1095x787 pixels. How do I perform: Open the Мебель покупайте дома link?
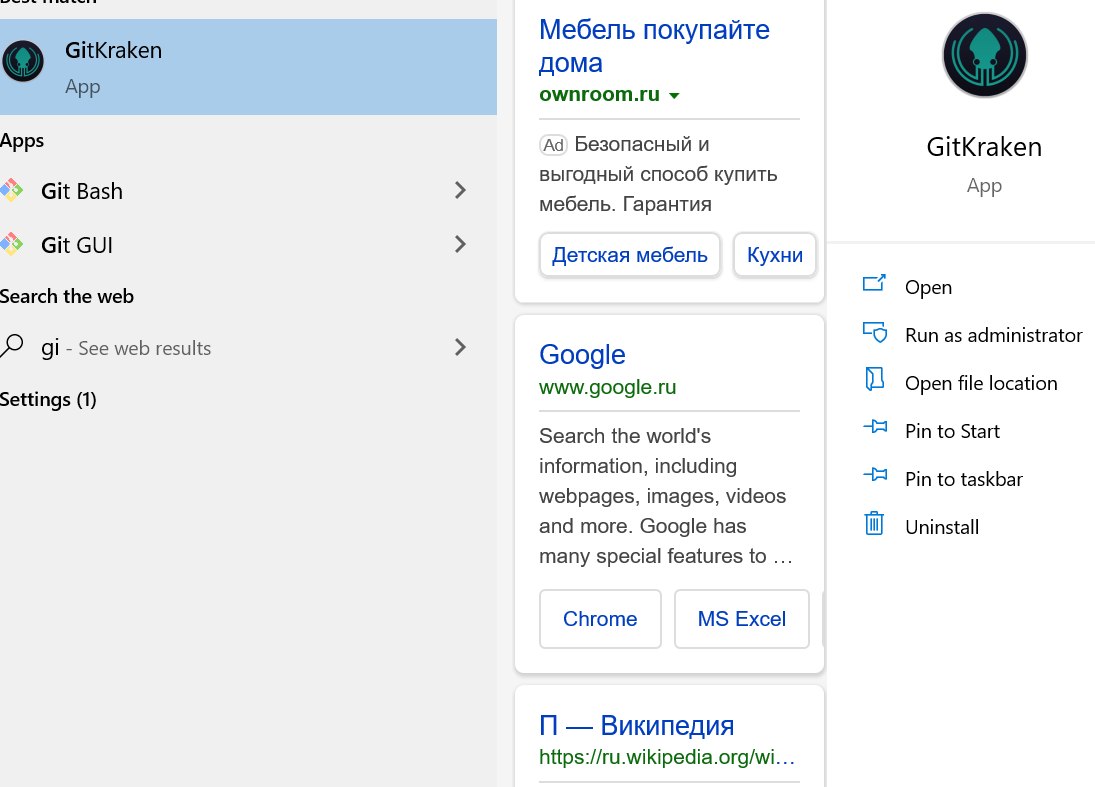tap(654, 46)
